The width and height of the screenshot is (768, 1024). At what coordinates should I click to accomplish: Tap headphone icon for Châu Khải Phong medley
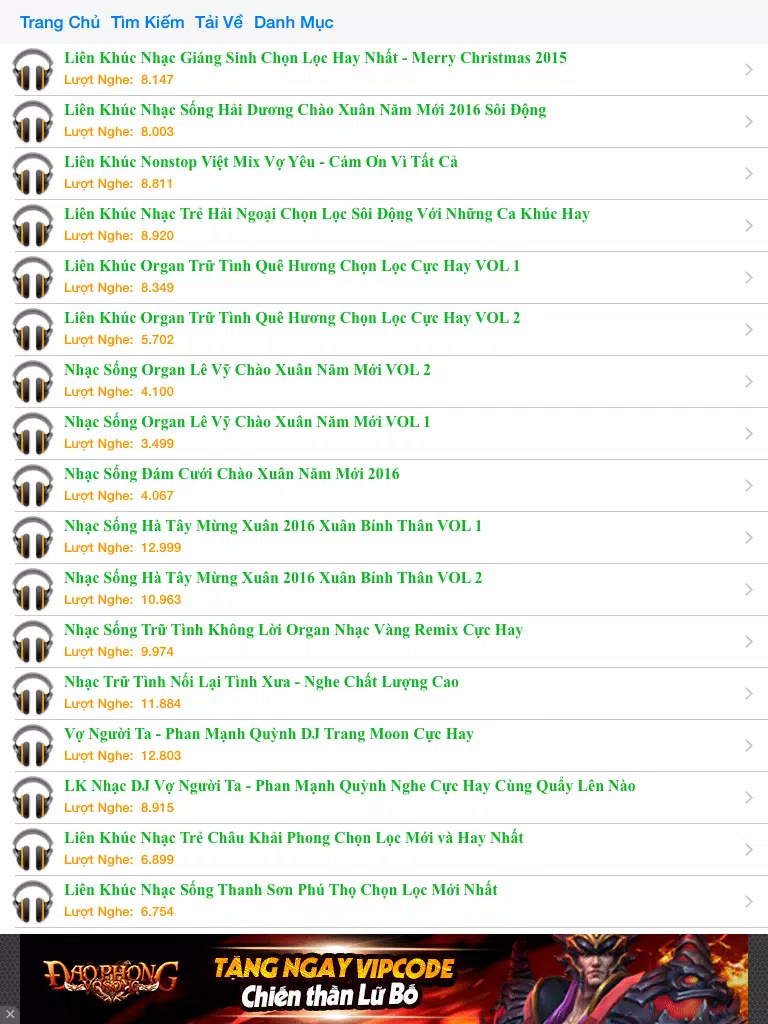tap(33, 850)
